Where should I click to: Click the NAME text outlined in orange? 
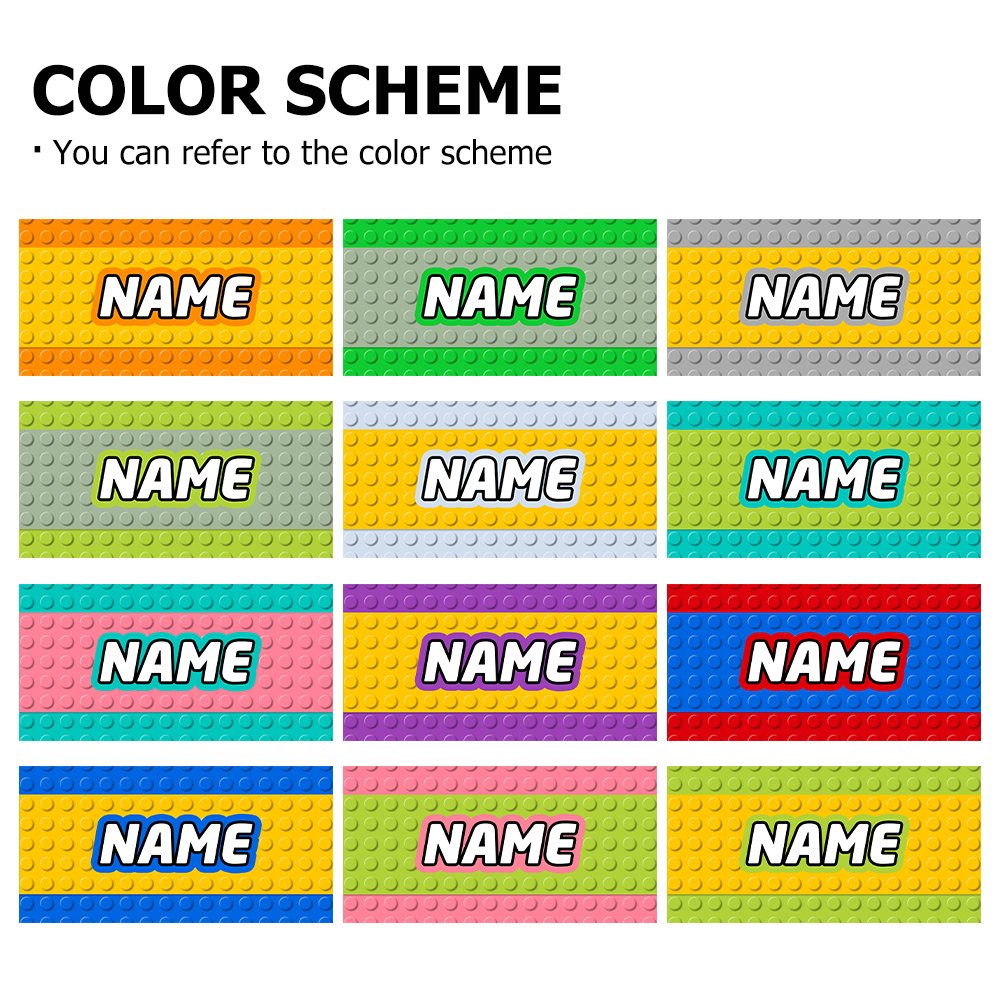point(175,297)
